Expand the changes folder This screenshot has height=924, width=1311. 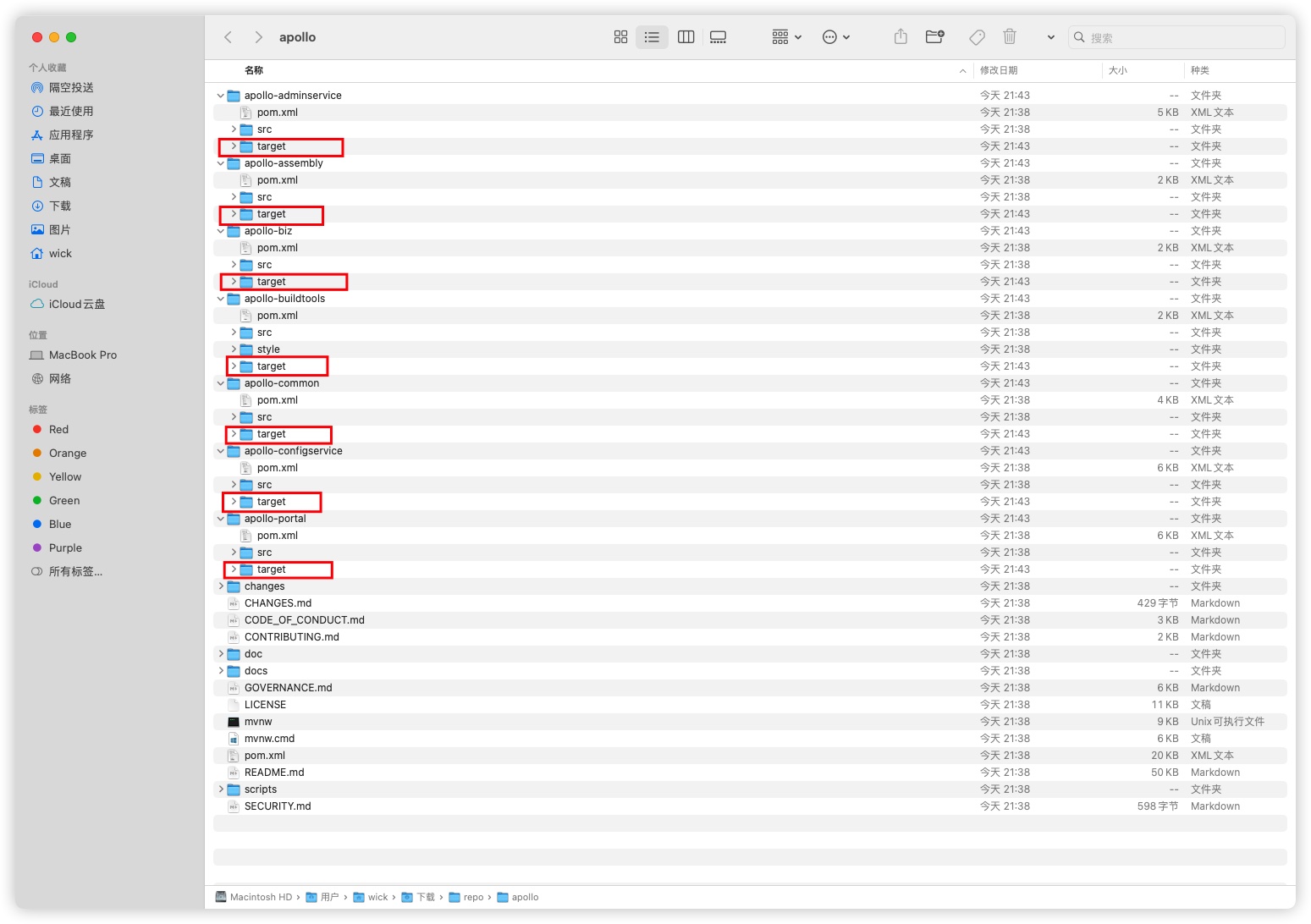(x=221, y=586)
